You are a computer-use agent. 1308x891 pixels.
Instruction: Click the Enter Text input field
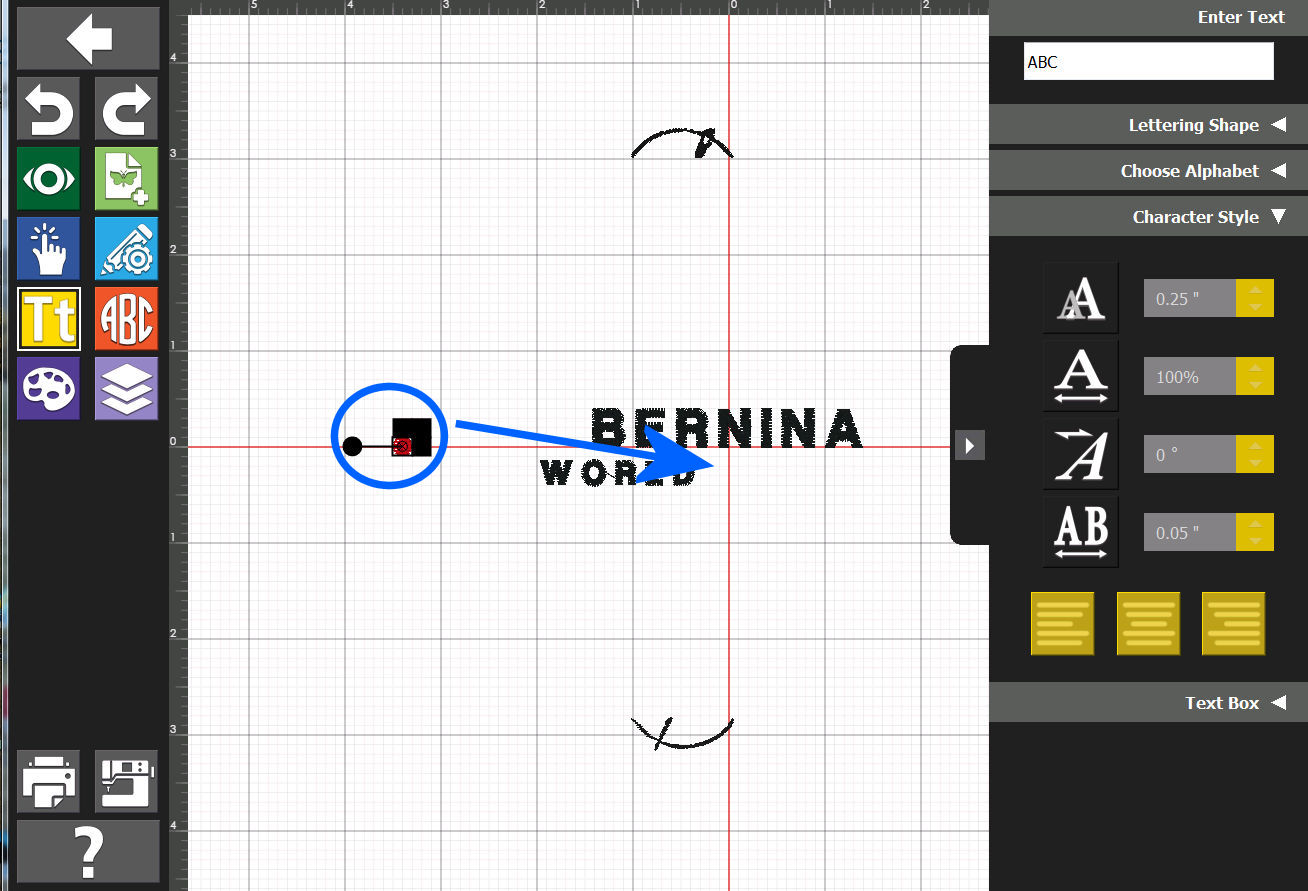tap(1149, 61)
